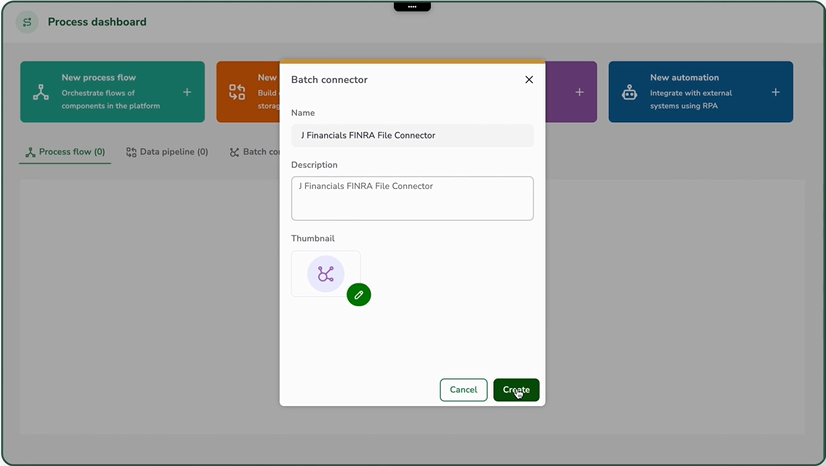Click the flow icon on New process flow card

(41, 92)
